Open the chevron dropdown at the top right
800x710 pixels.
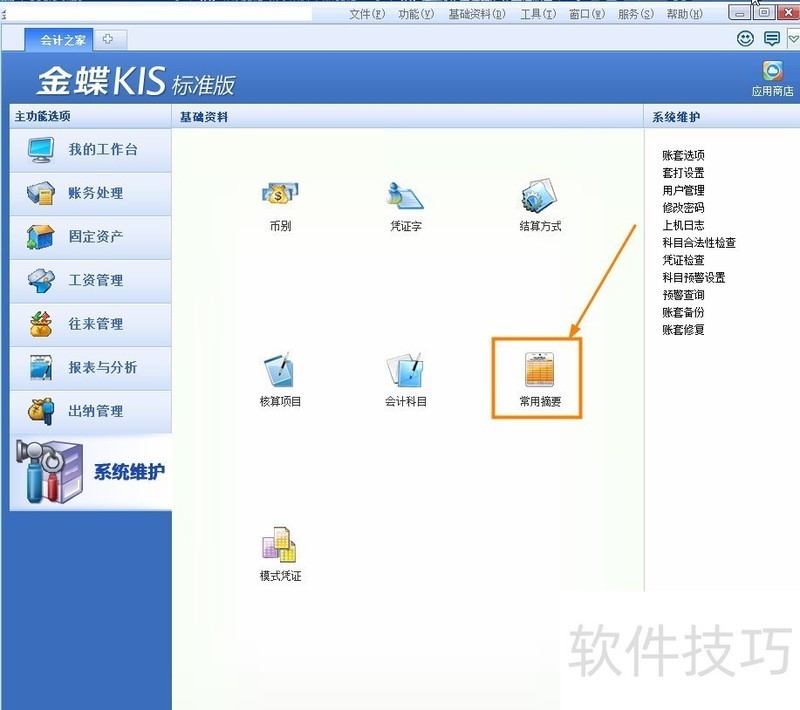pyautogui.click(x=793, y=38)
